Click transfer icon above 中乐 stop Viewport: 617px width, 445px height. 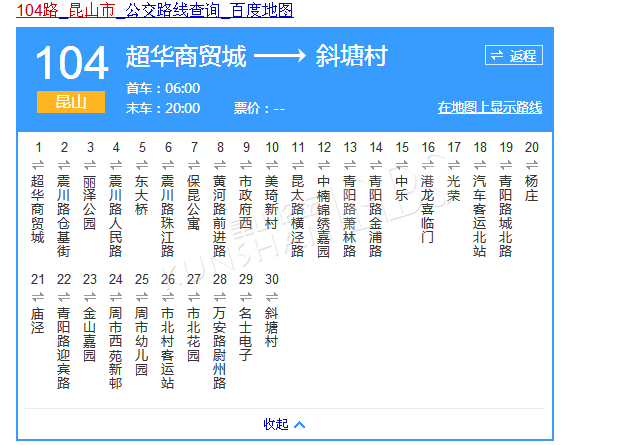pyautogui.click(x=401, y=164)
